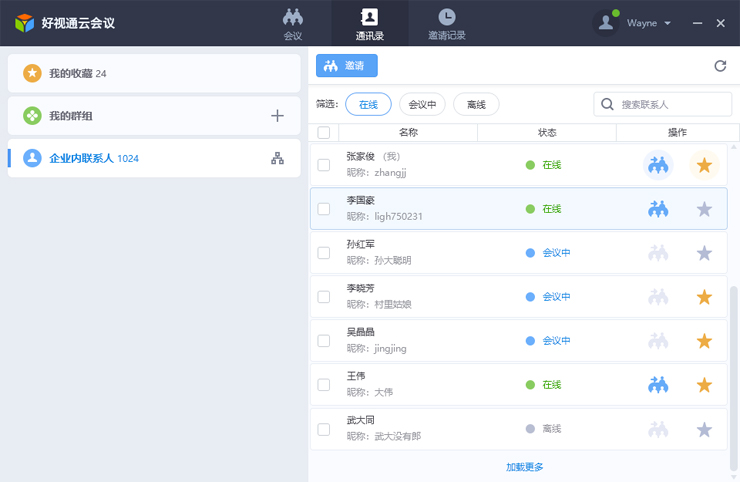Unfavorite 张家俊 using the orange star

(x=704, y=165)
